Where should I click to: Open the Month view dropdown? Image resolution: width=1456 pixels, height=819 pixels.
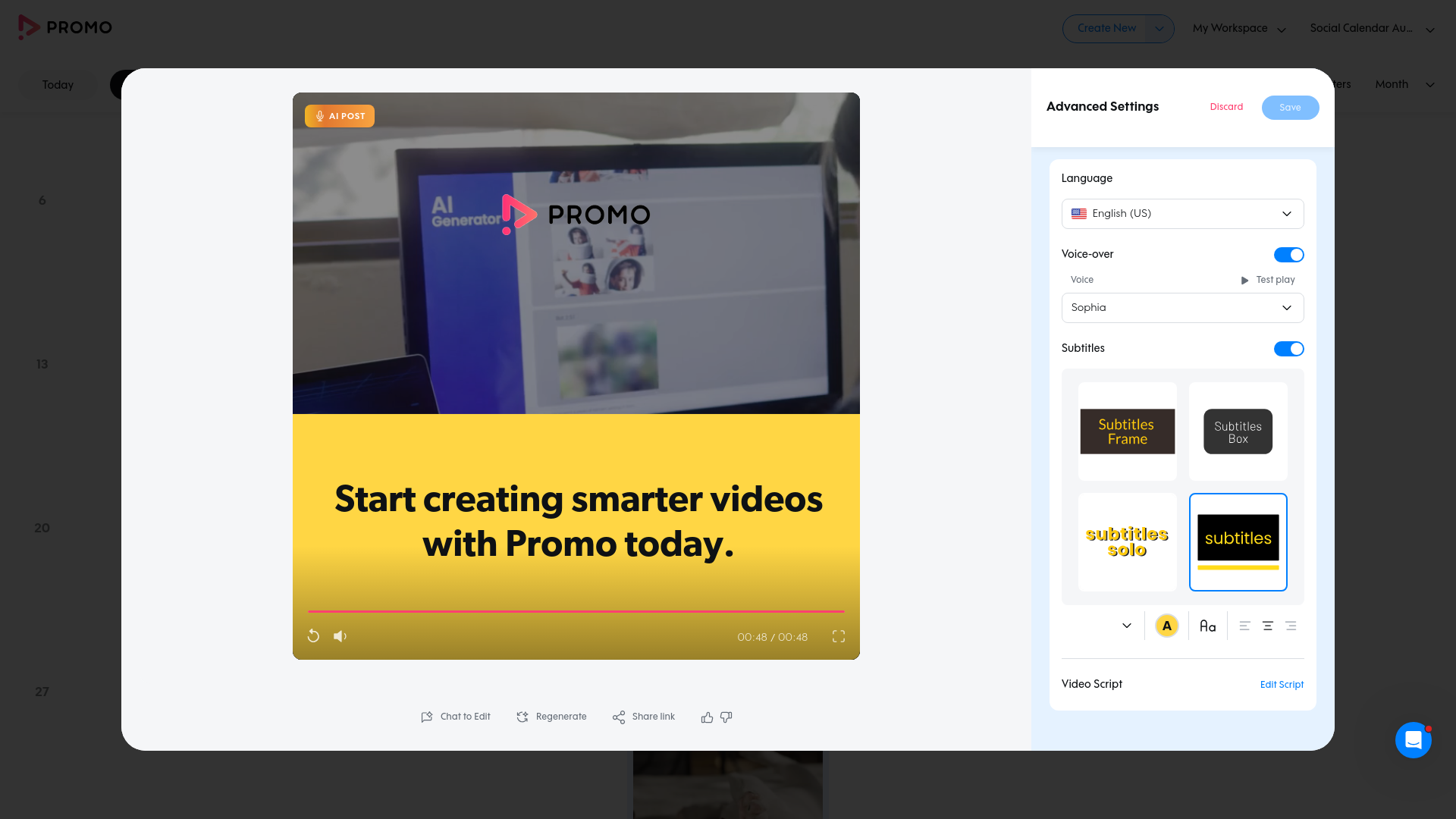pos(1405,84)
